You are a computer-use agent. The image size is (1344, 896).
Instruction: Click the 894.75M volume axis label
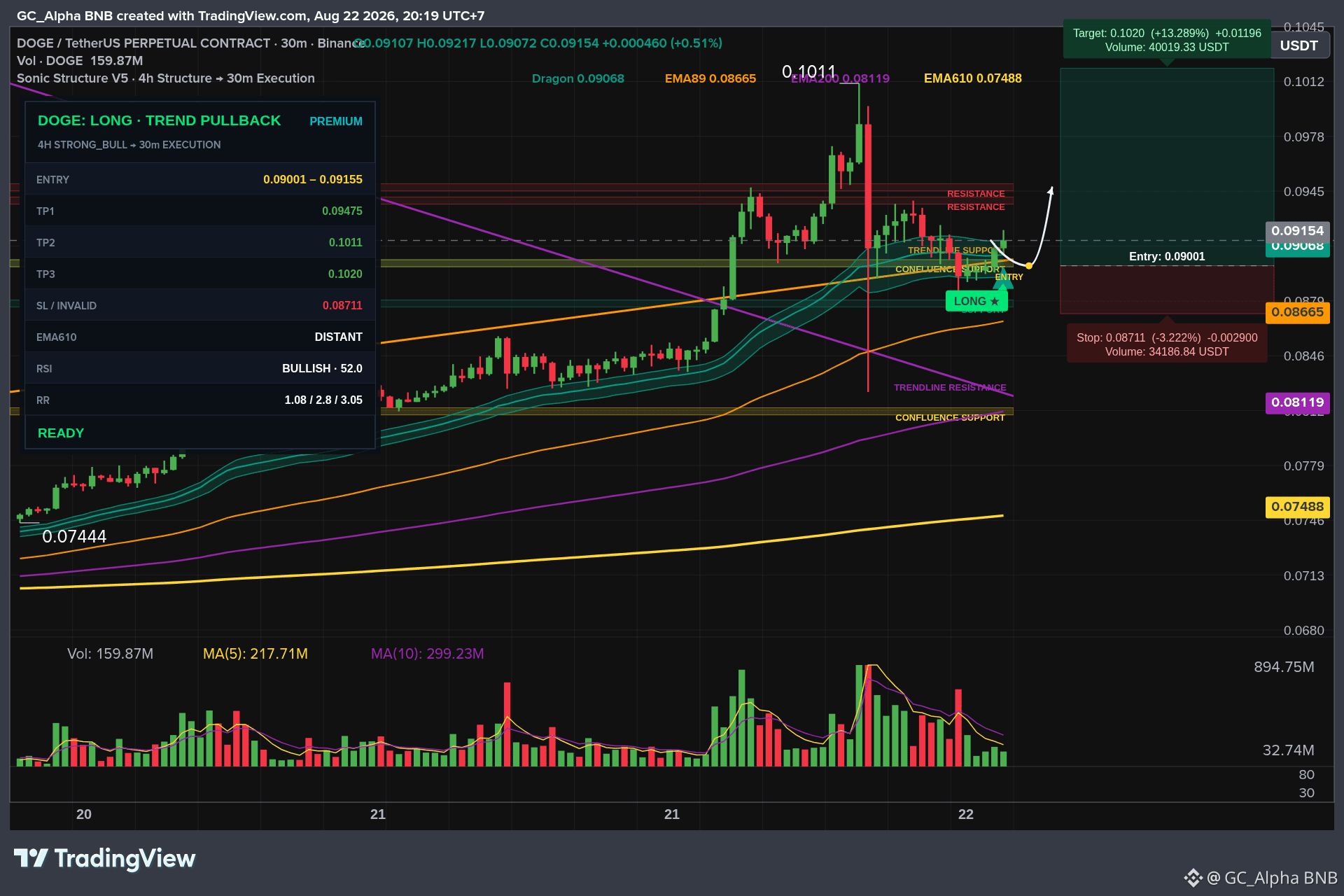click(x=1284, y=667)
